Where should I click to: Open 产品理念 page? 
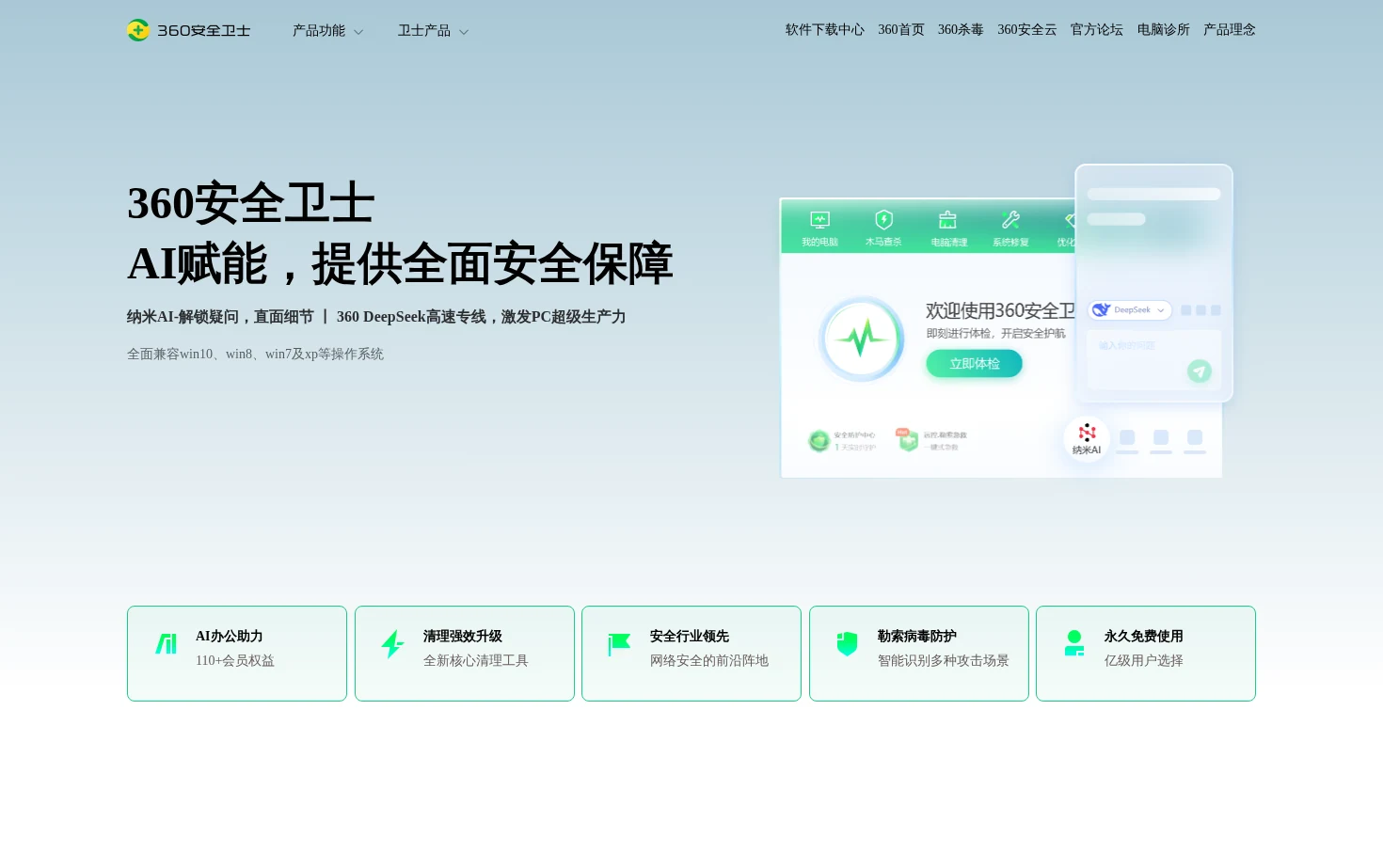pyautogui.click(x=1230, y=30)
